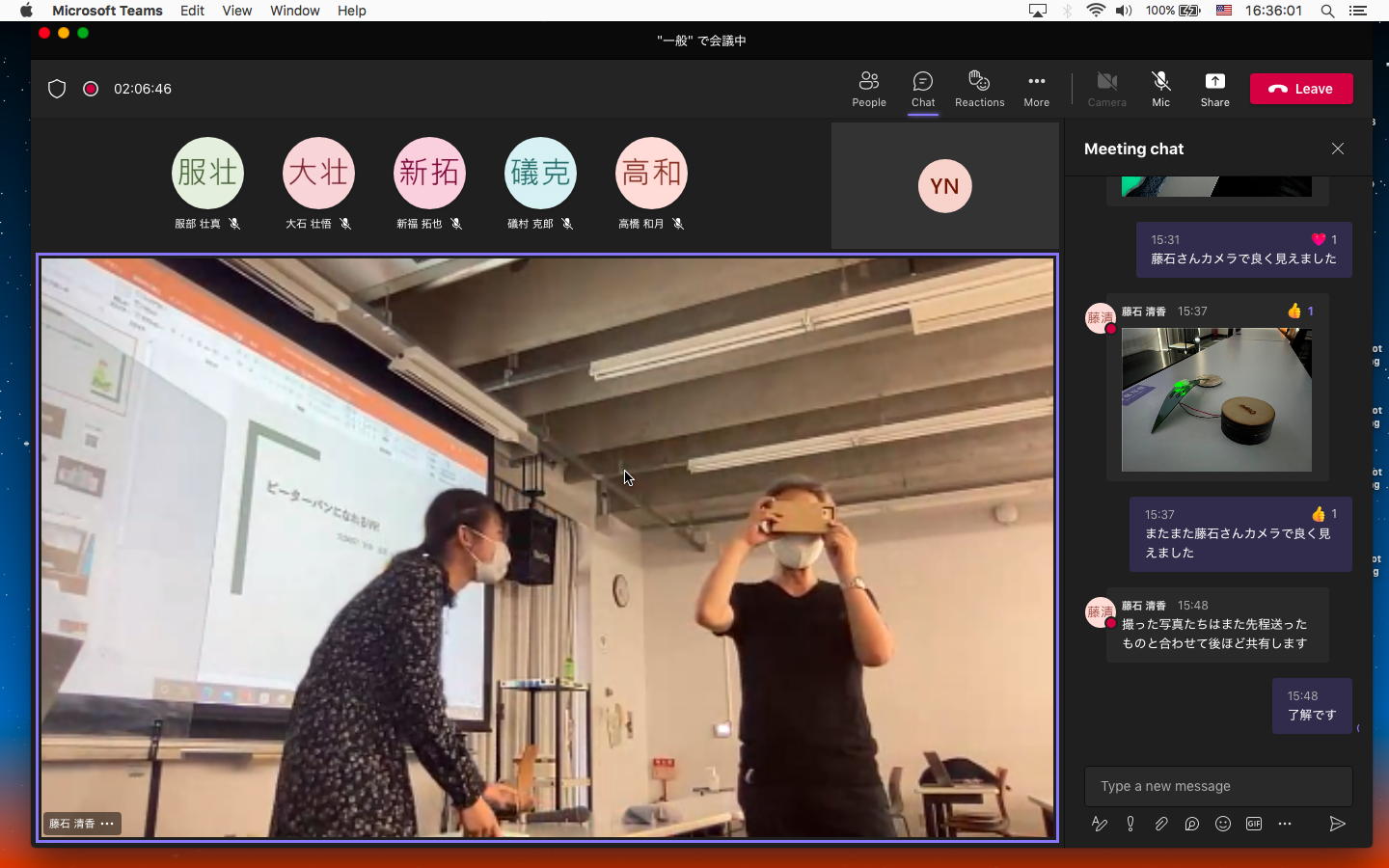The image size is (1389, 868).
Task: Select participant avatar 高橋 和月
Action: pyautogui.click(x=651, y=174)
